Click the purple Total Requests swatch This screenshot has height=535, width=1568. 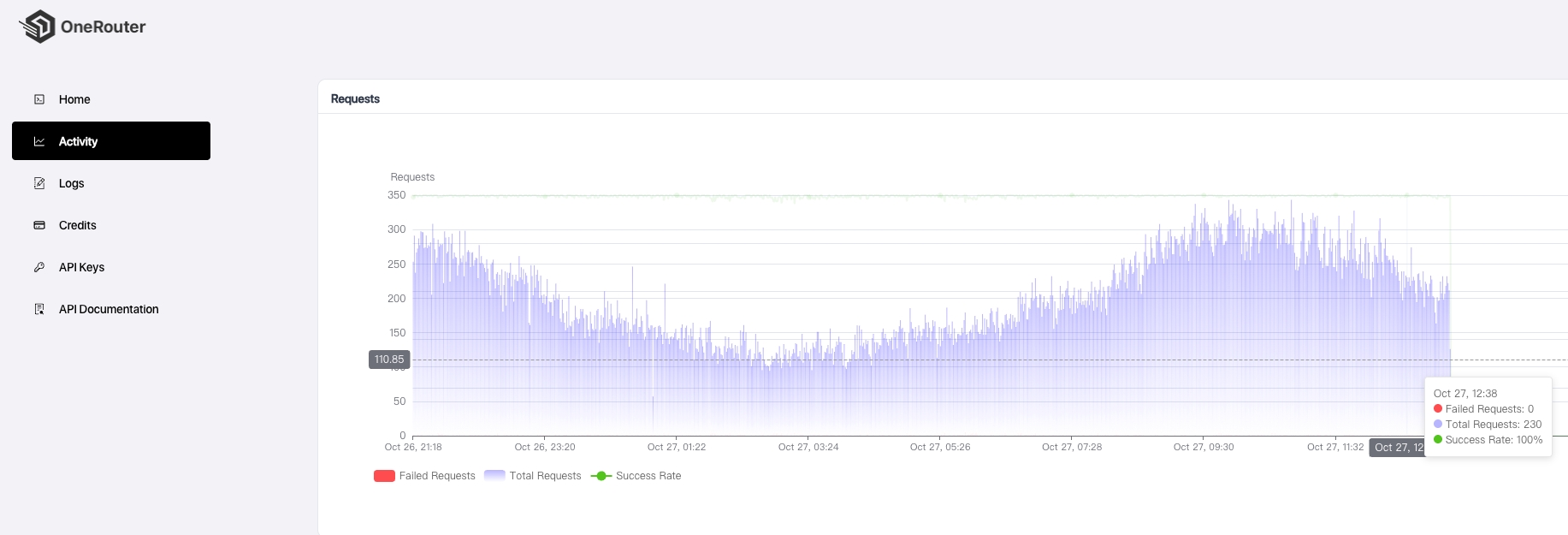pyautogui.click(x=494, y=476)
